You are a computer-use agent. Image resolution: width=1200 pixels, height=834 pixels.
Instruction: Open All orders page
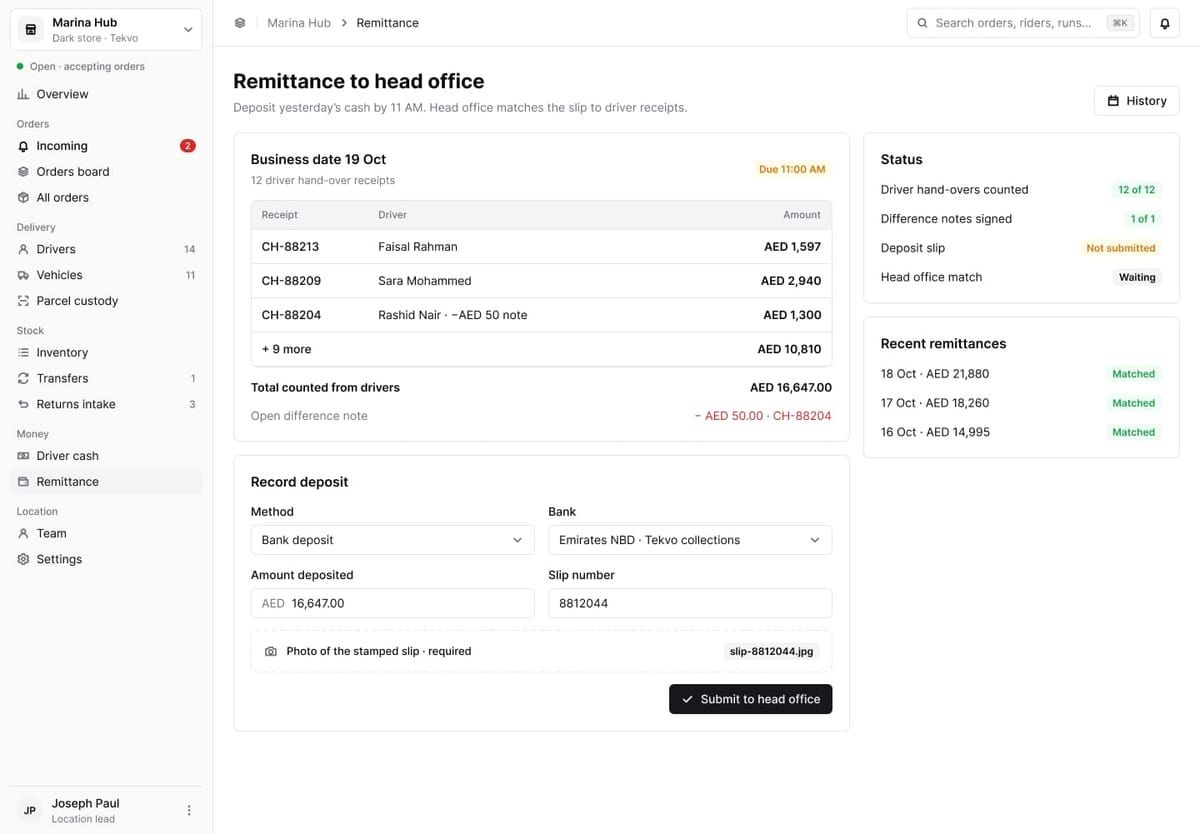(x=106, y=198)
